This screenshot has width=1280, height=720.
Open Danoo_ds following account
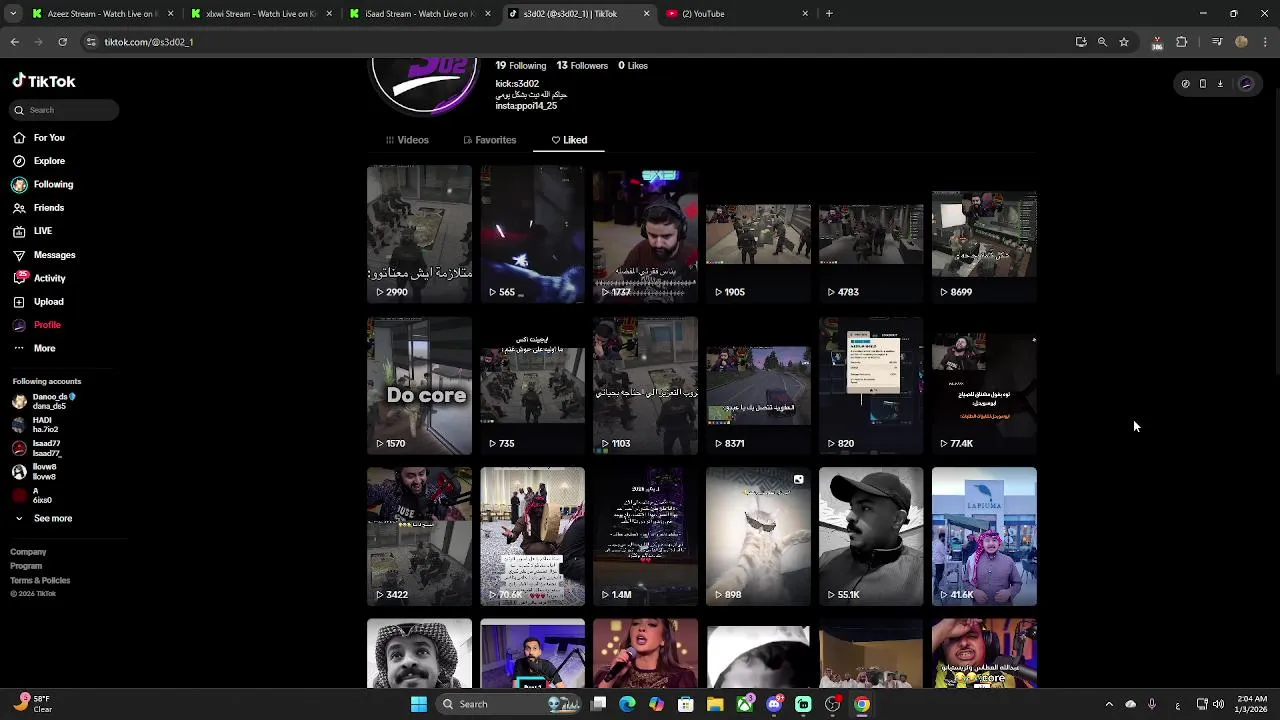click(44, 401)
